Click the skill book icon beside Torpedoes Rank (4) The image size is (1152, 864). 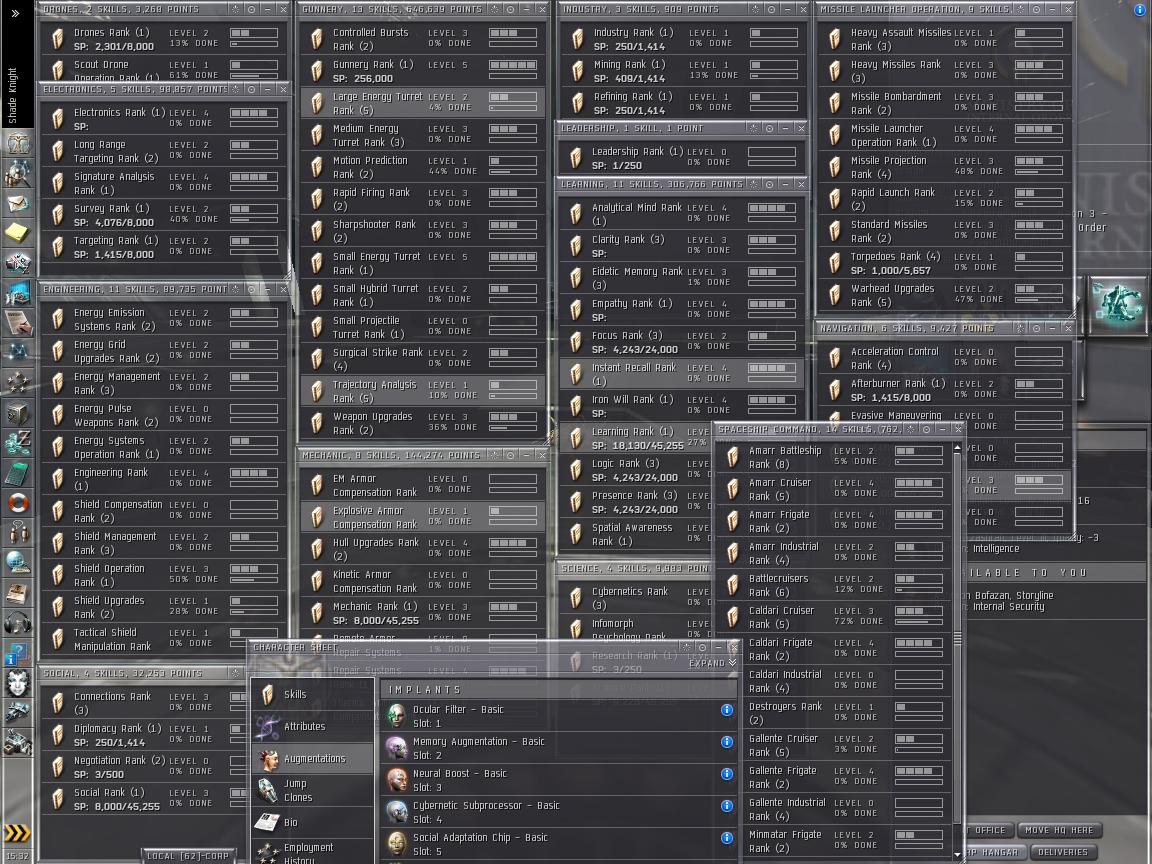tap(835, 263)
